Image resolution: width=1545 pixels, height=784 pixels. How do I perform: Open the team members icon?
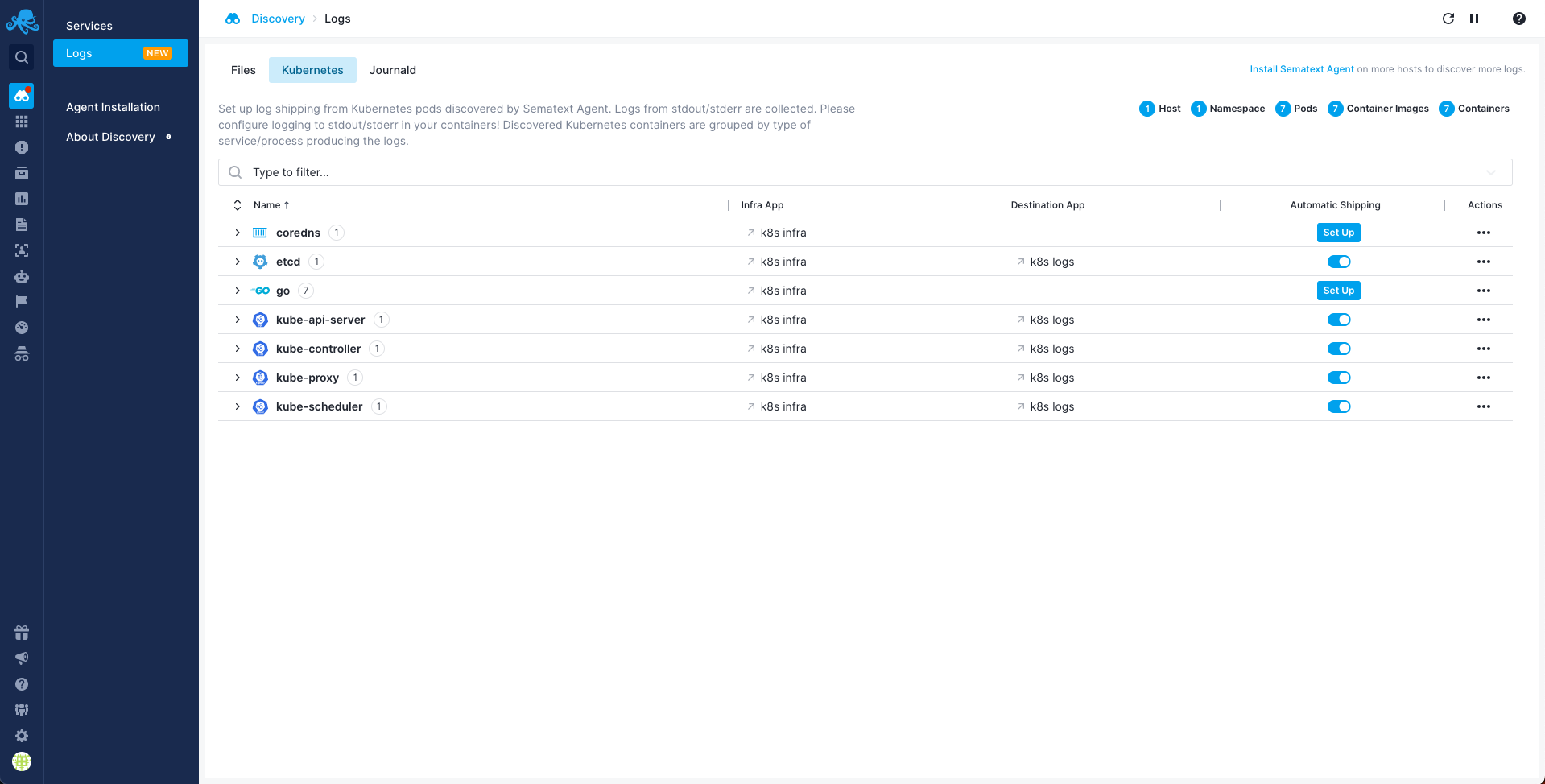tap(22, 710)
